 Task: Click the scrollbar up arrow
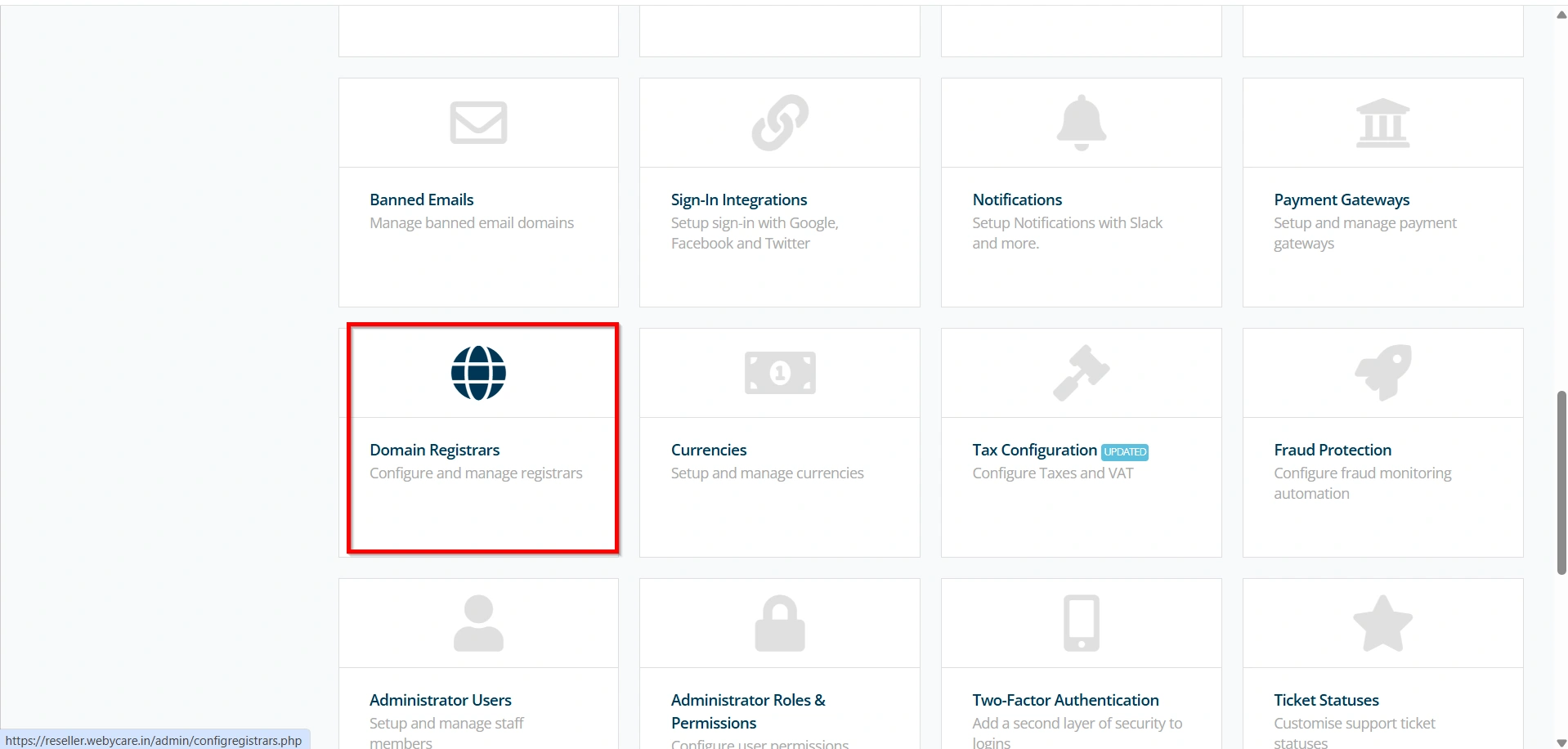[x=1561, y=14]
